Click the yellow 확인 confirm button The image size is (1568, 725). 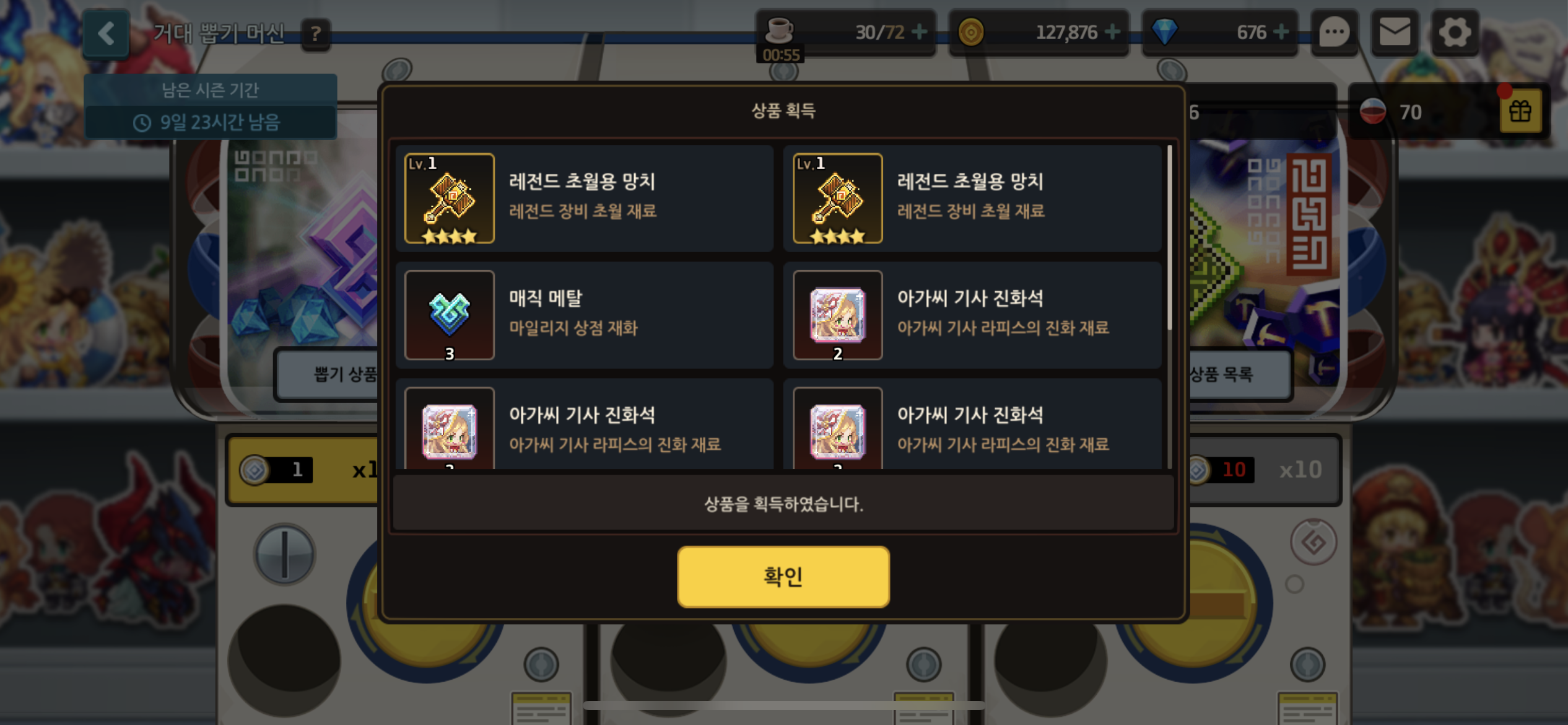tap(783, 576)
